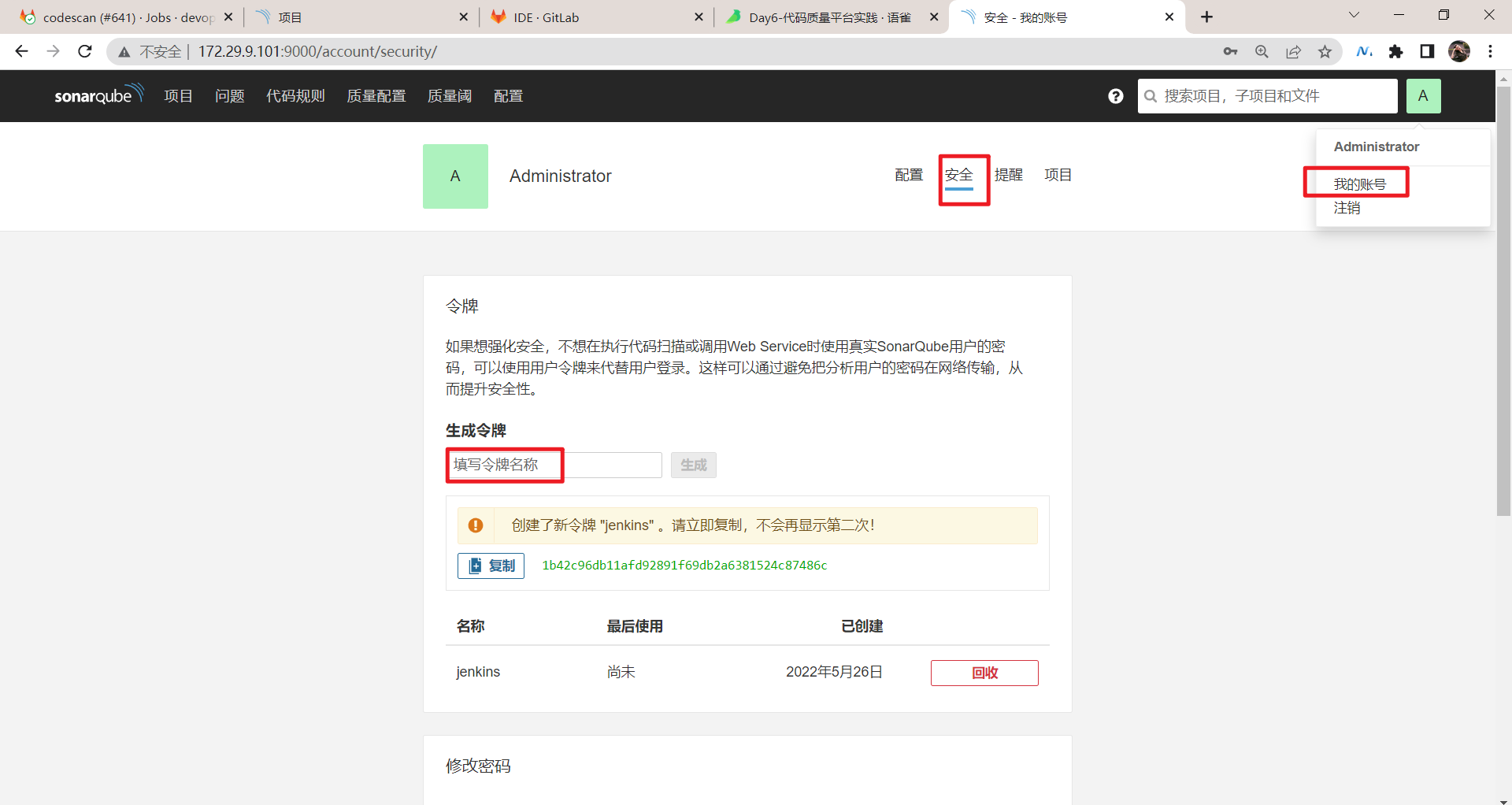The width and height of the screenshot is (1512, 805).
Task: Toggle the browser side panel icon
Action: pos(1427,51)
